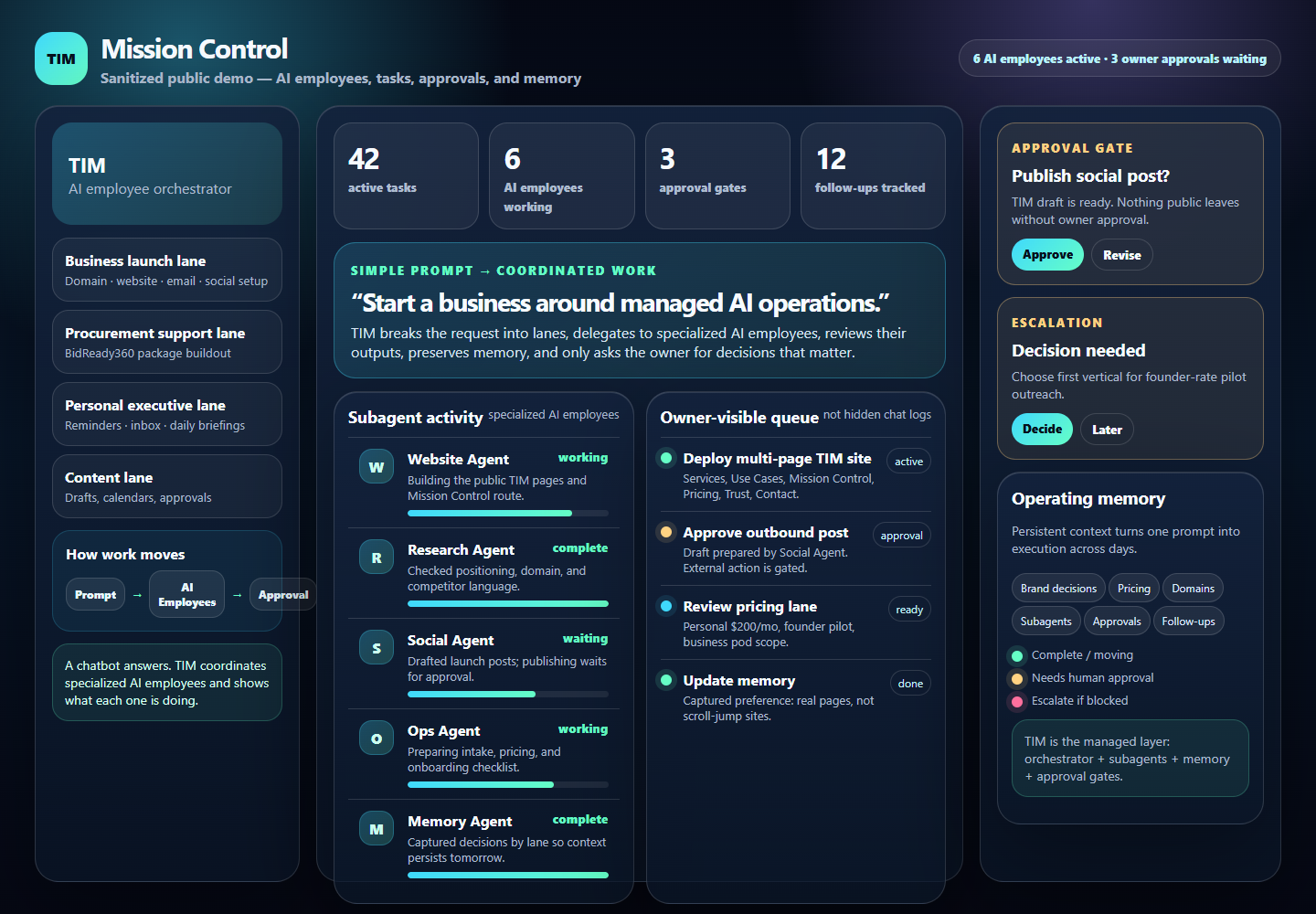Screen dimensions: 1316x914
Task: Click the Complete / moving legend dot
Action: 1017,655
